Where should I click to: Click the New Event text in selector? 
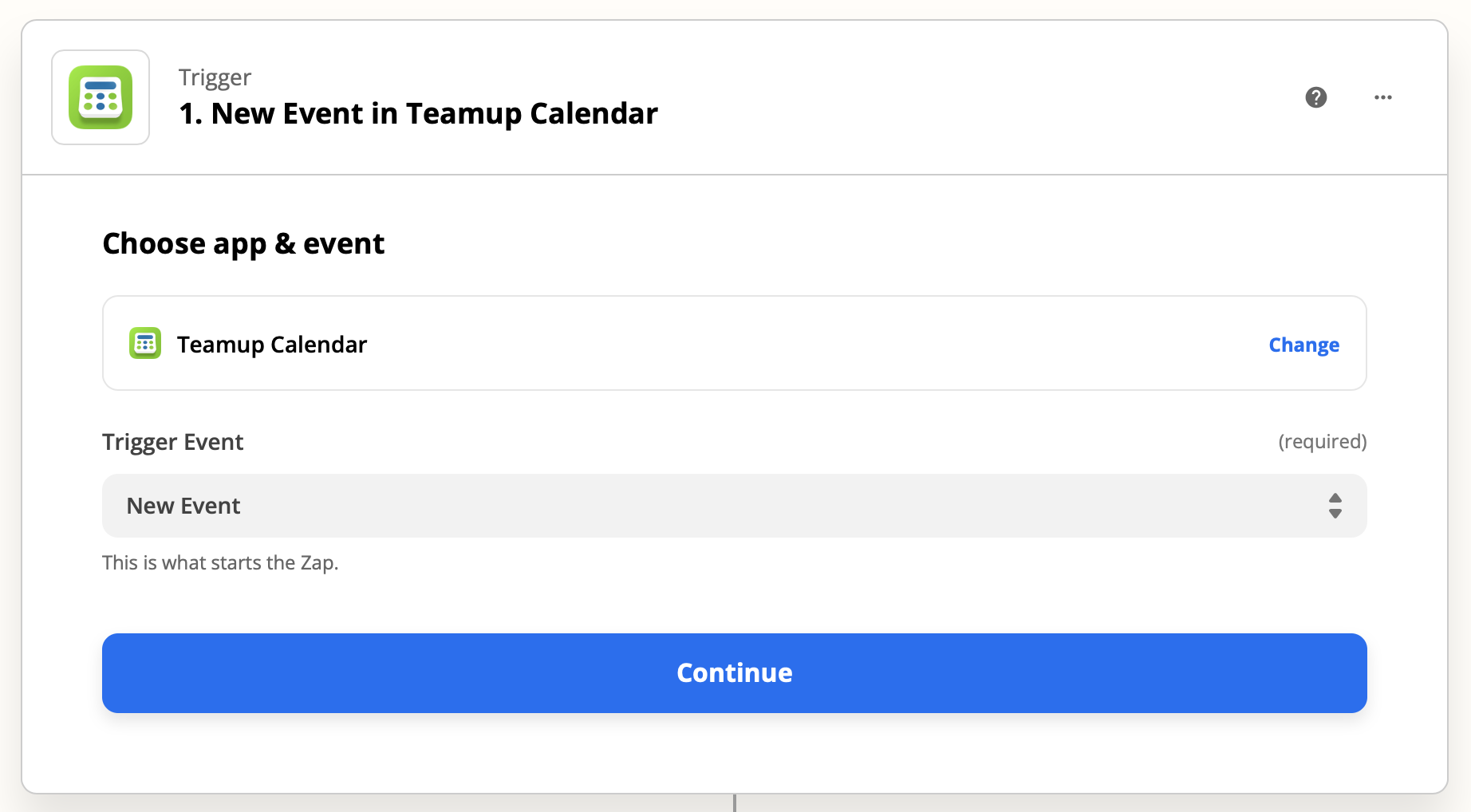(183, 506)
